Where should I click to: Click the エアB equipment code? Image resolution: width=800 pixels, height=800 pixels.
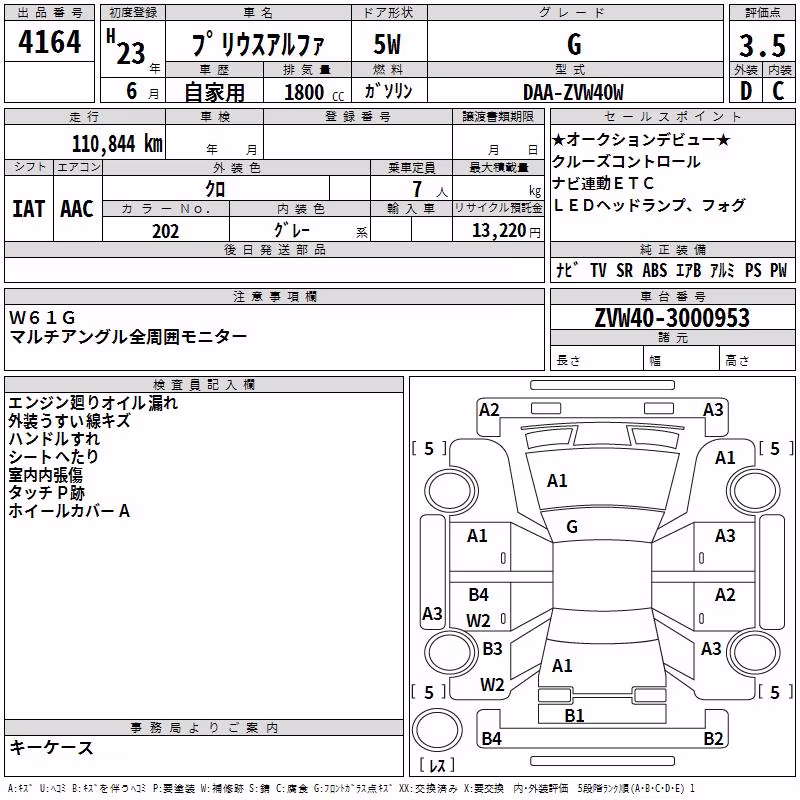(x=688, y=270)
